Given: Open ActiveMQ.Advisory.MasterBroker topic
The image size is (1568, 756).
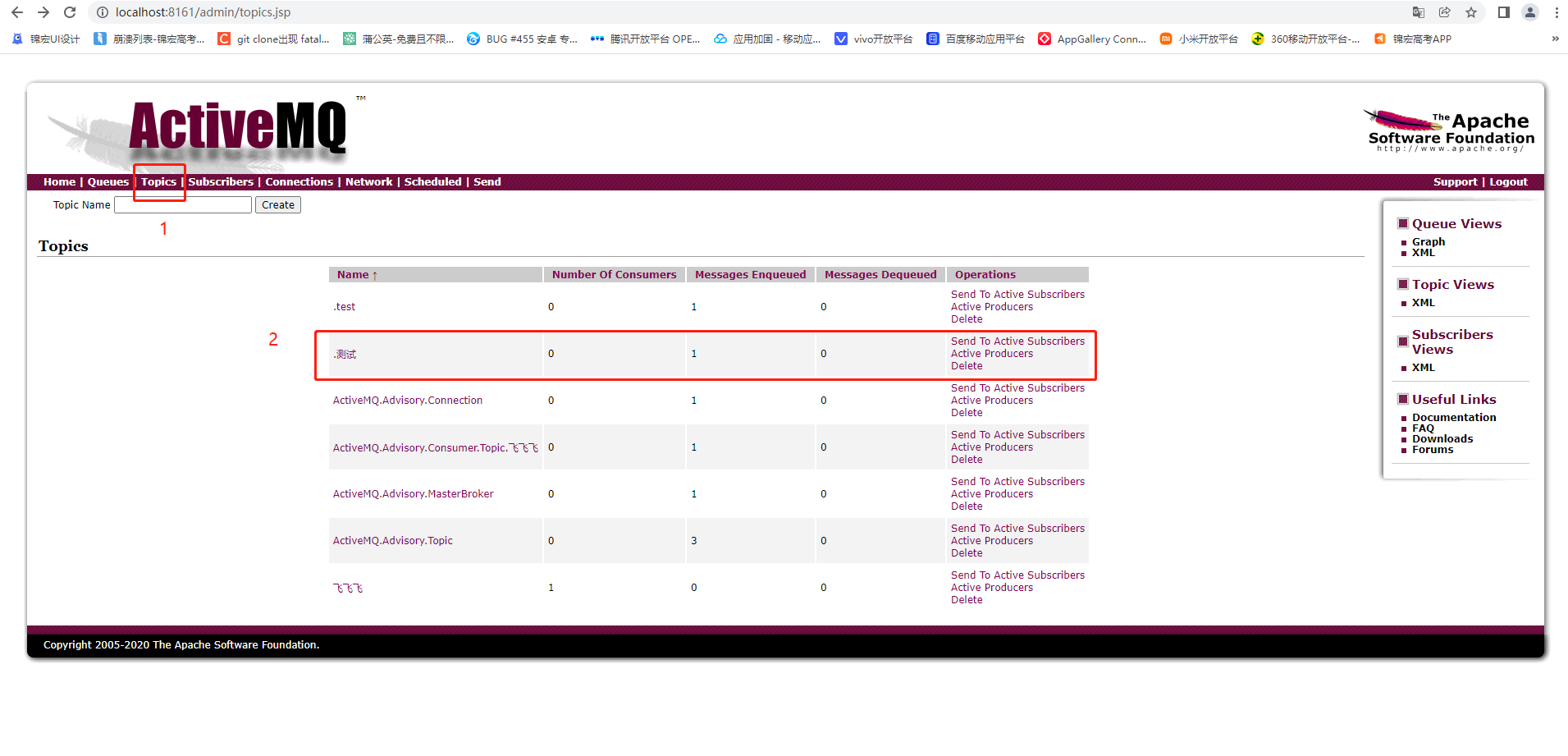Looking at the screenshot, I should point(413,494).
